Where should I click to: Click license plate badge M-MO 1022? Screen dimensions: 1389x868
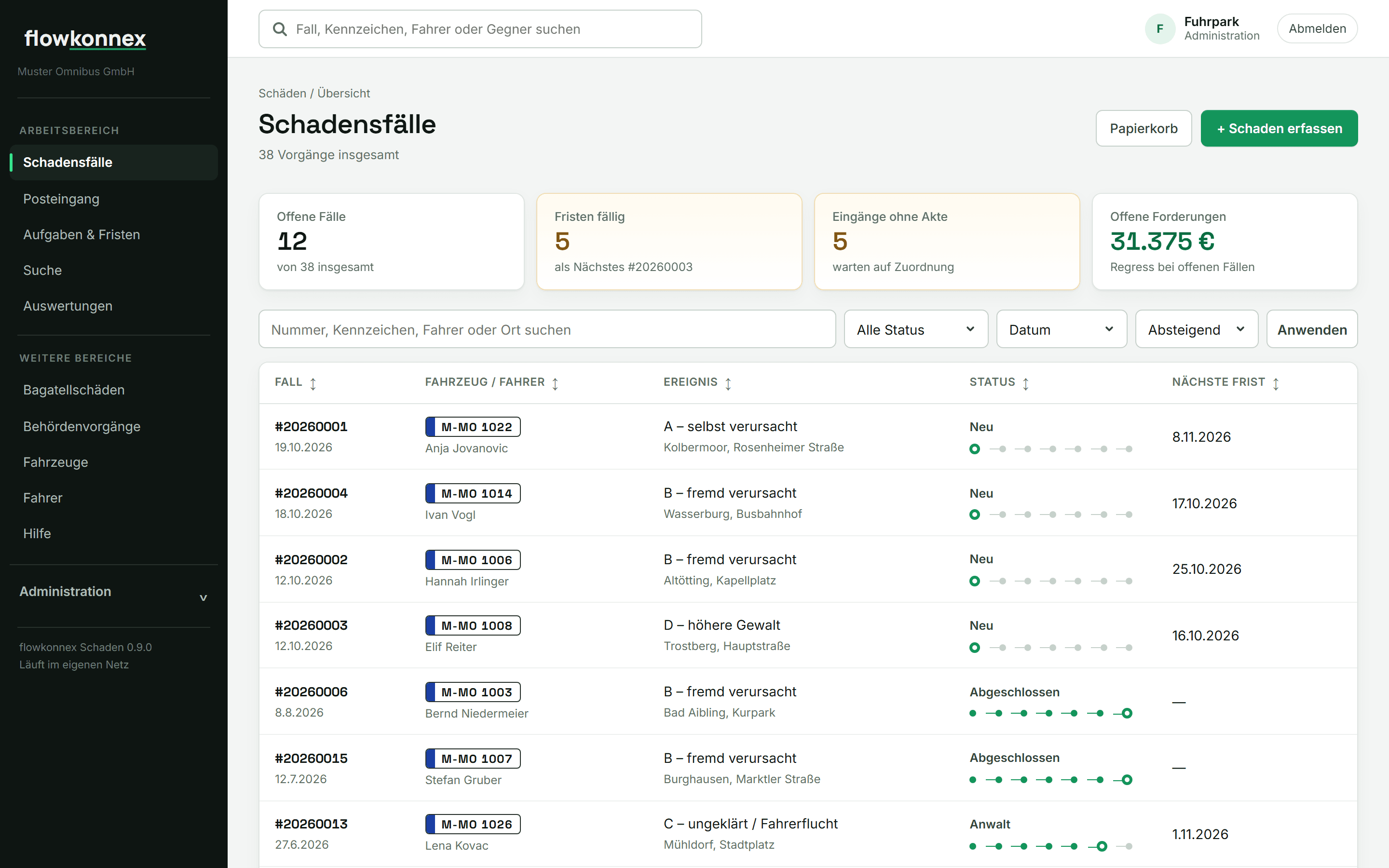(472, 427)
